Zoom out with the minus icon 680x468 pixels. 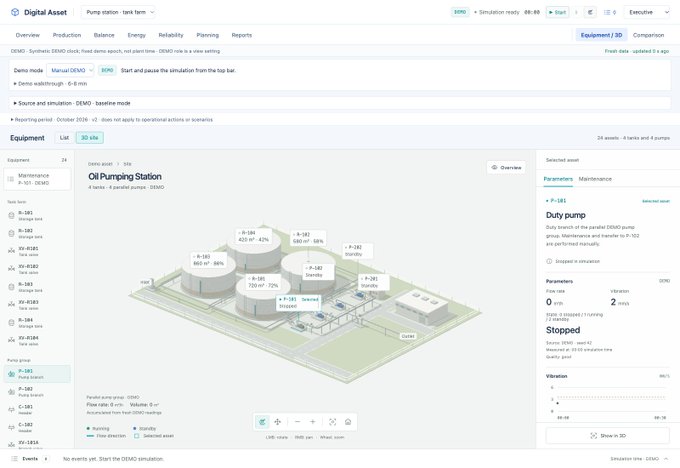tap(297, 422)
